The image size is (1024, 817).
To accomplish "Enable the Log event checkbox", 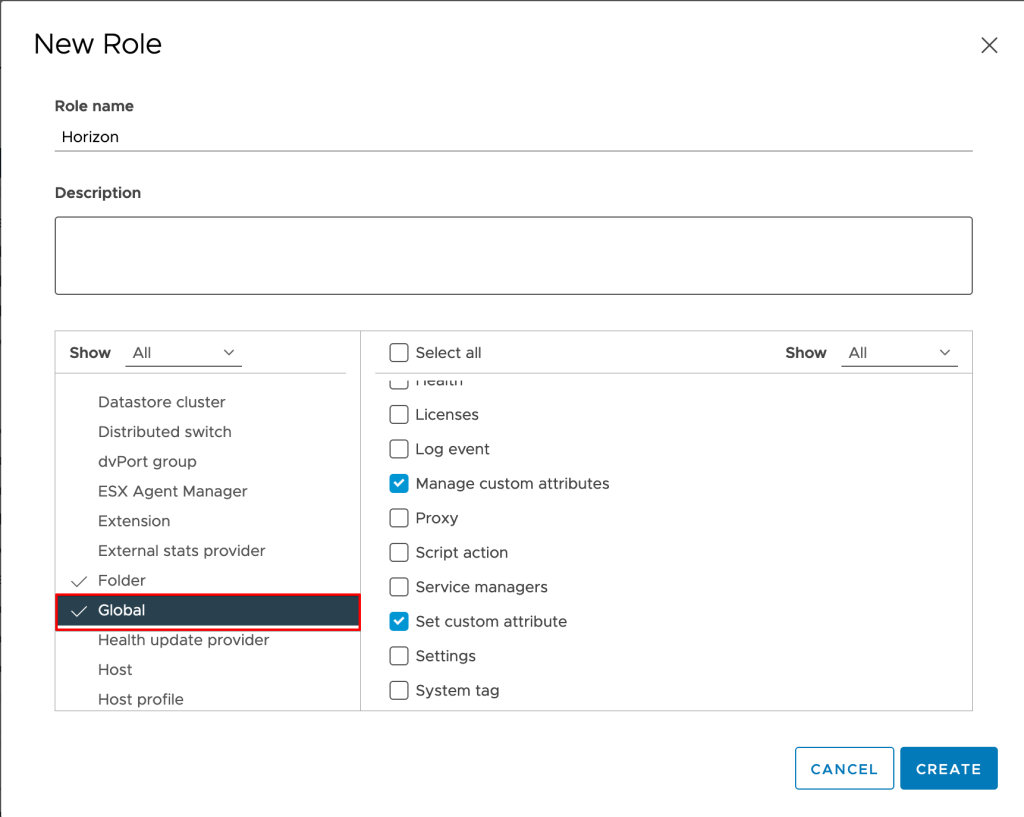I will pyautogui.click(x=399, y=449).
